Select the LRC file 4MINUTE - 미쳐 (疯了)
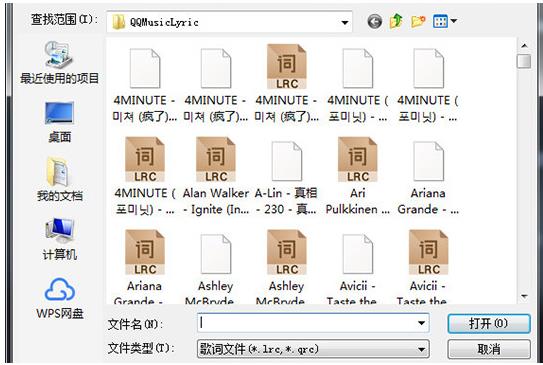Screen dimensions: 543x365 (286, 84)
